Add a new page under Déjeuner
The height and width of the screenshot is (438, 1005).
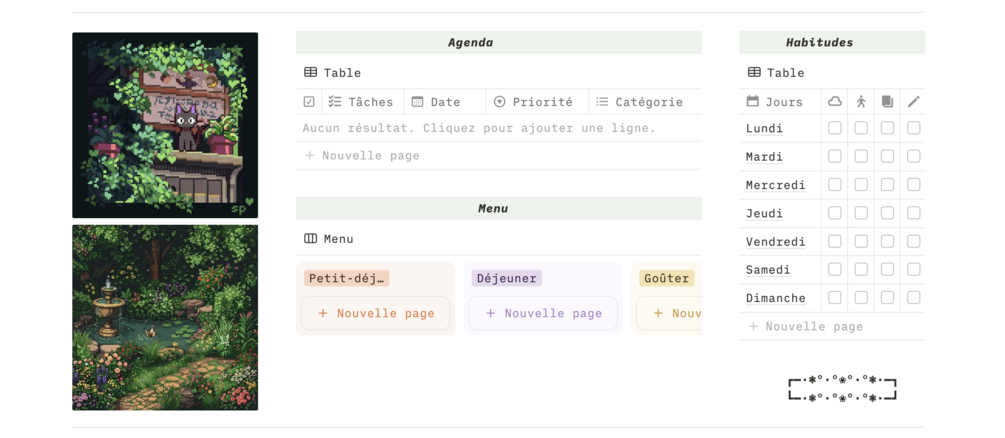tap(543, 313)
